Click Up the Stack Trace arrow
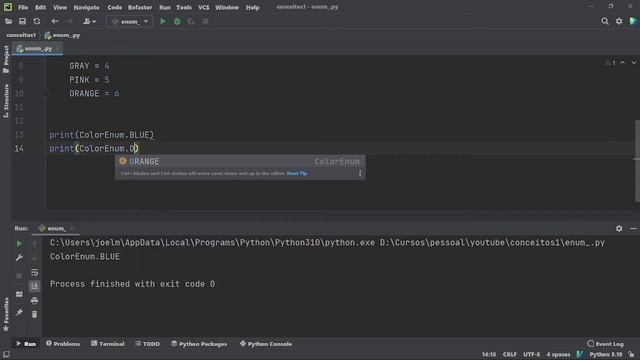Viewport: 640px width, 360px height. (35, 244)
